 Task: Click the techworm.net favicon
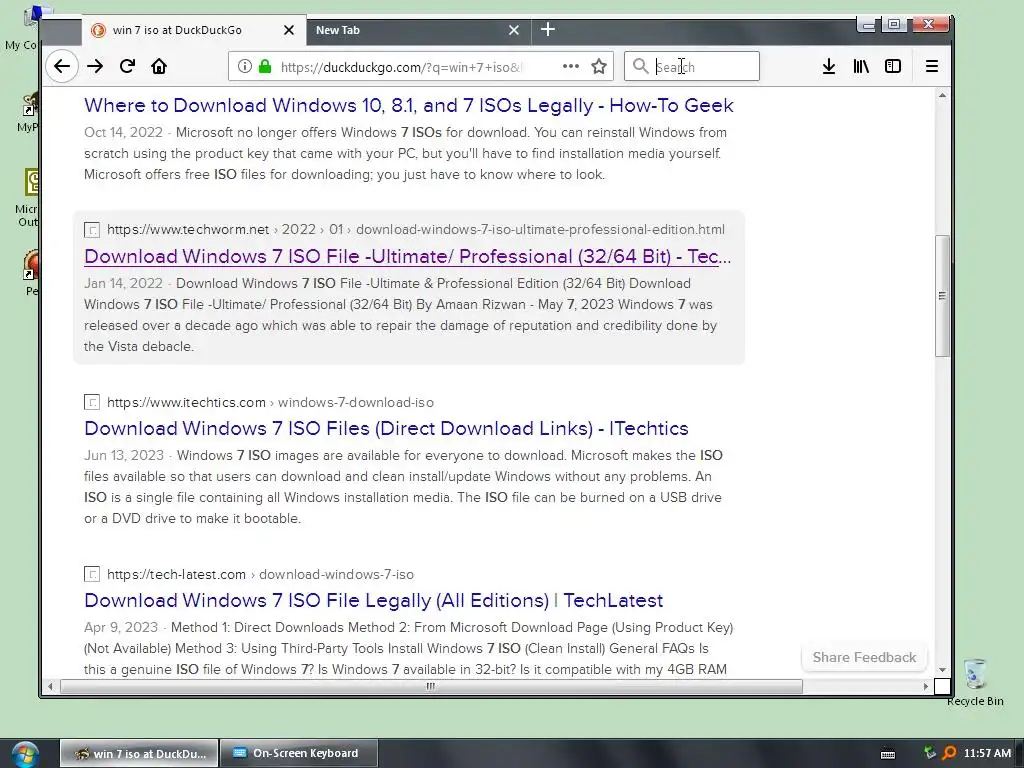pos(92,230)
